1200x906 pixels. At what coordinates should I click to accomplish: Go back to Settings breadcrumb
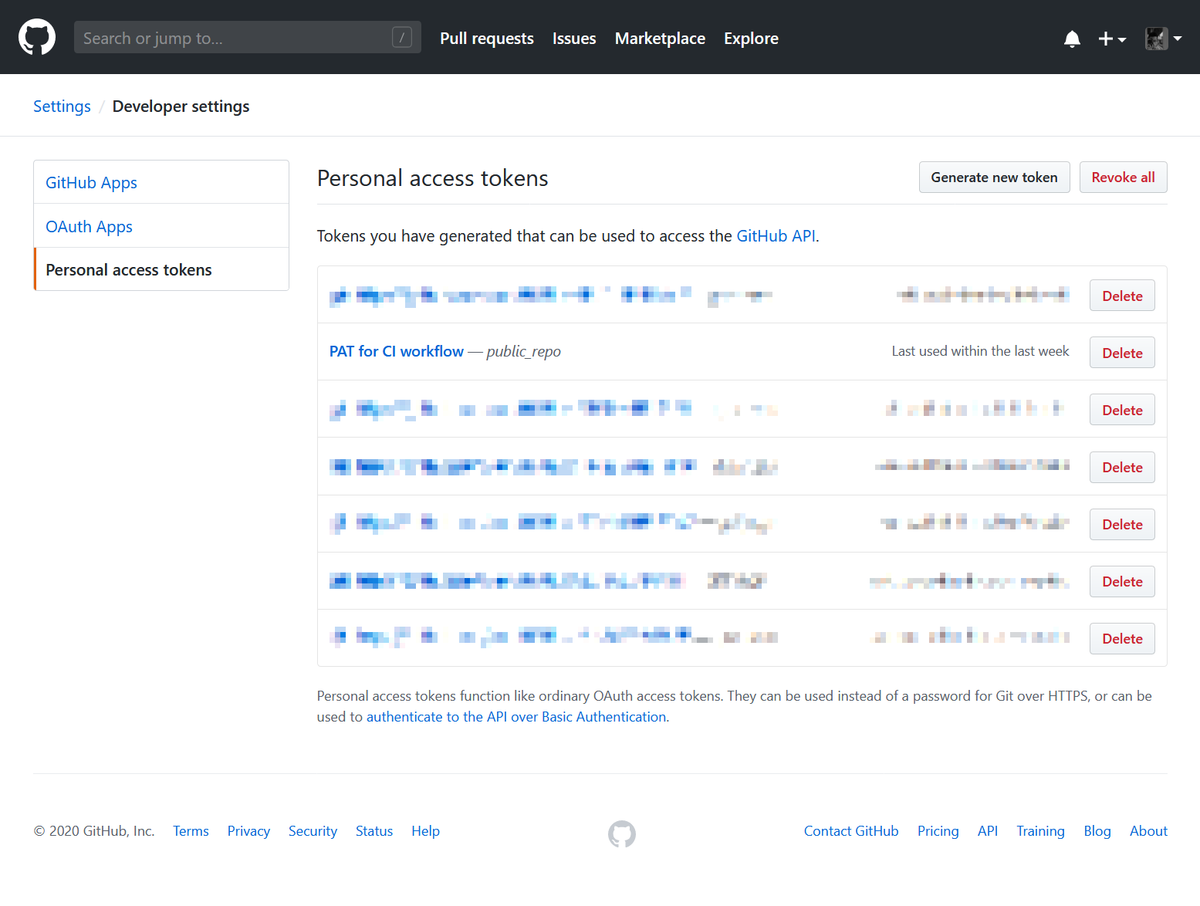click(62, 106)
